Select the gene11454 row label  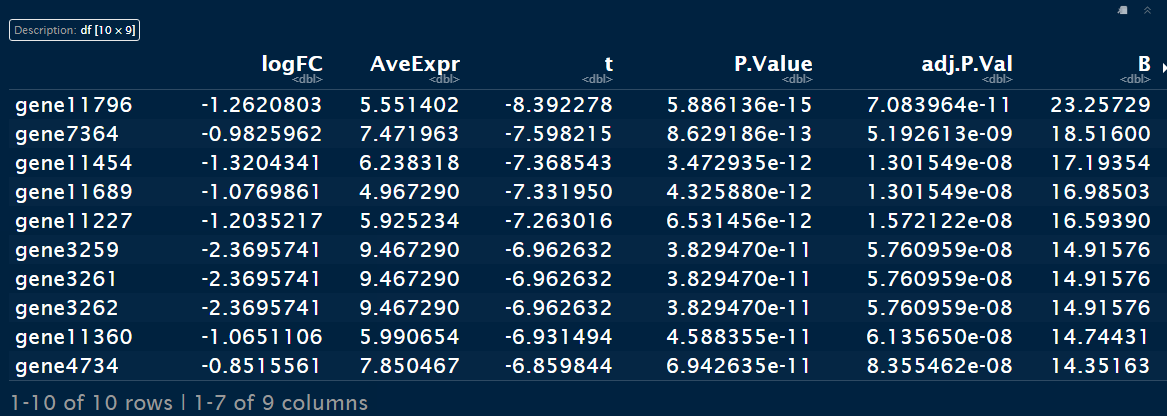(71, 162)
